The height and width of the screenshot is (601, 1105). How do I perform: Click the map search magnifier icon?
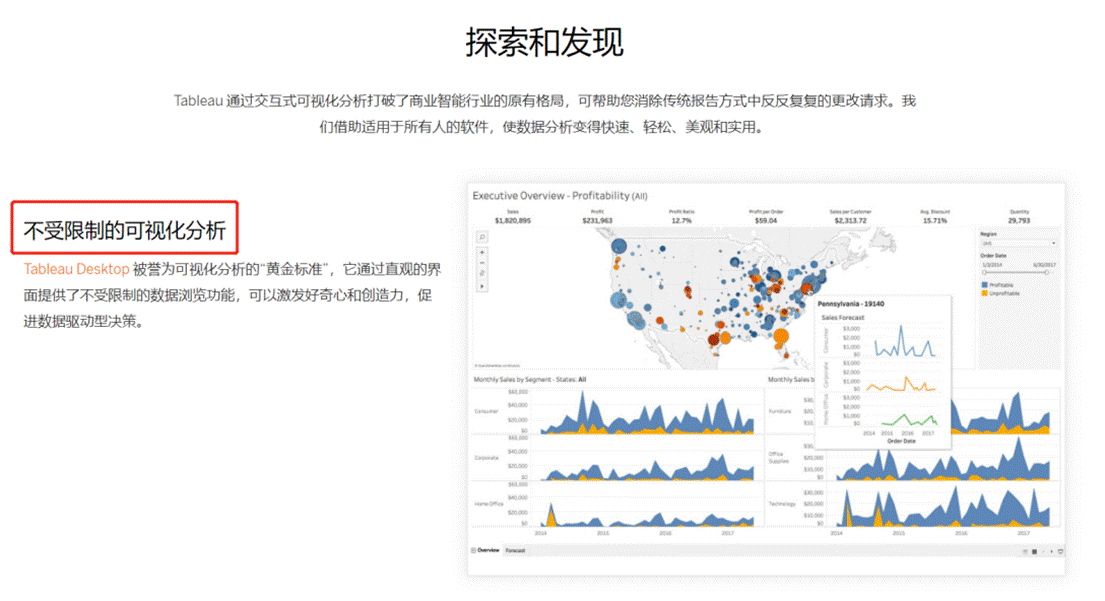(482, 237)
